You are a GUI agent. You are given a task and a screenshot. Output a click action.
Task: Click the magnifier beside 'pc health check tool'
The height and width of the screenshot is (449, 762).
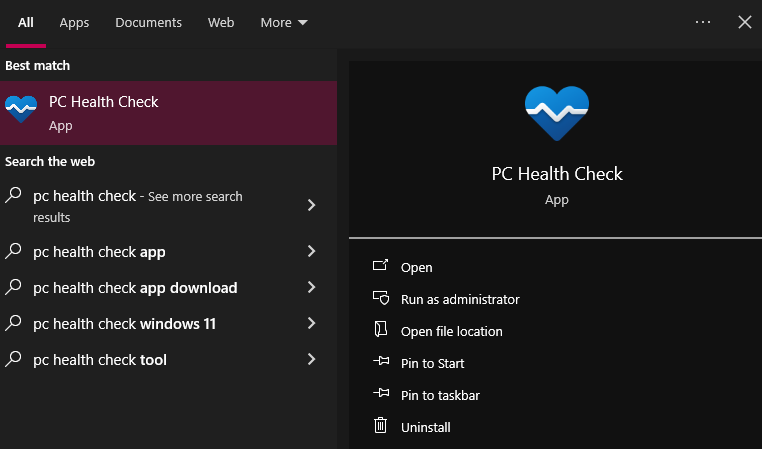[x=13, y=359]
